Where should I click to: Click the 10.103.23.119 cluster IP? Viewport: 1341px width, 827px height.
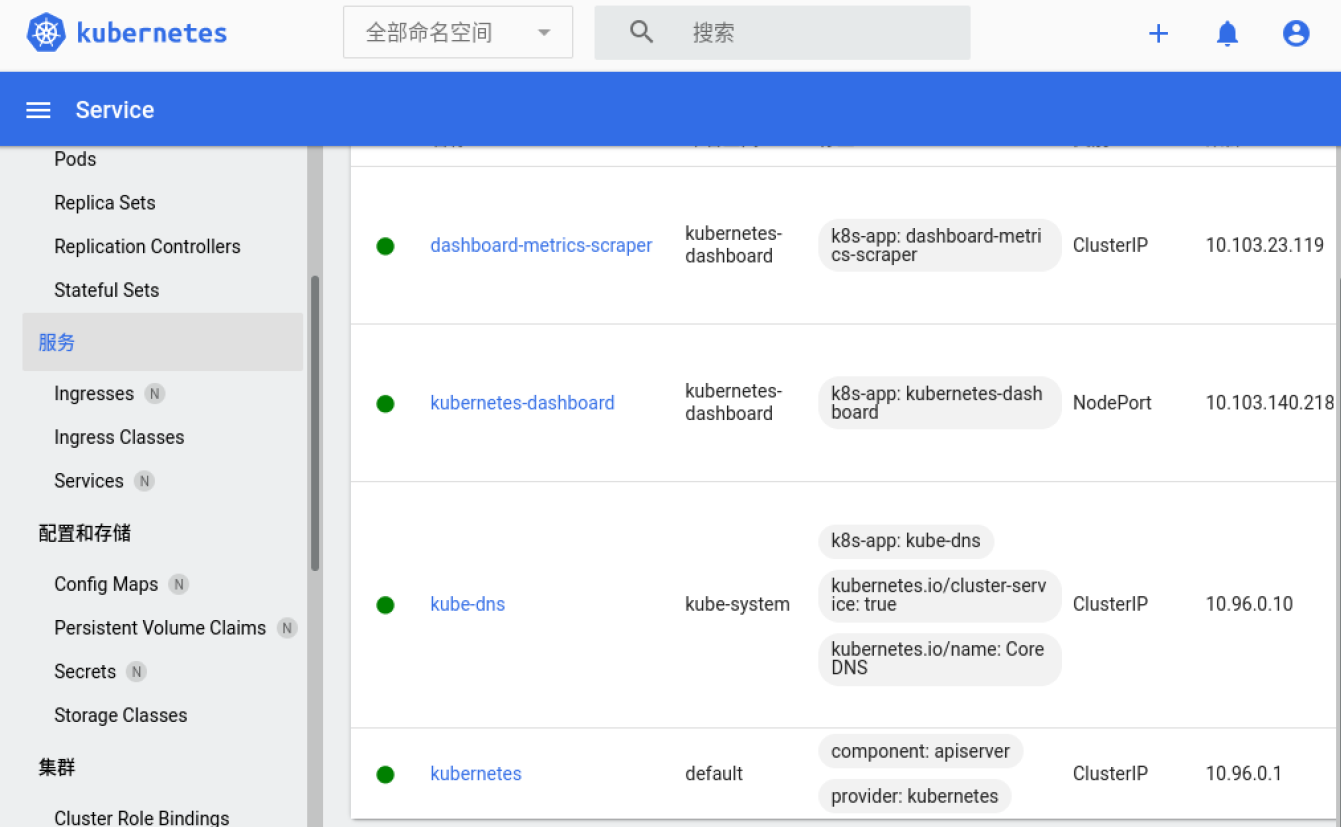(x=1265, y=245)
